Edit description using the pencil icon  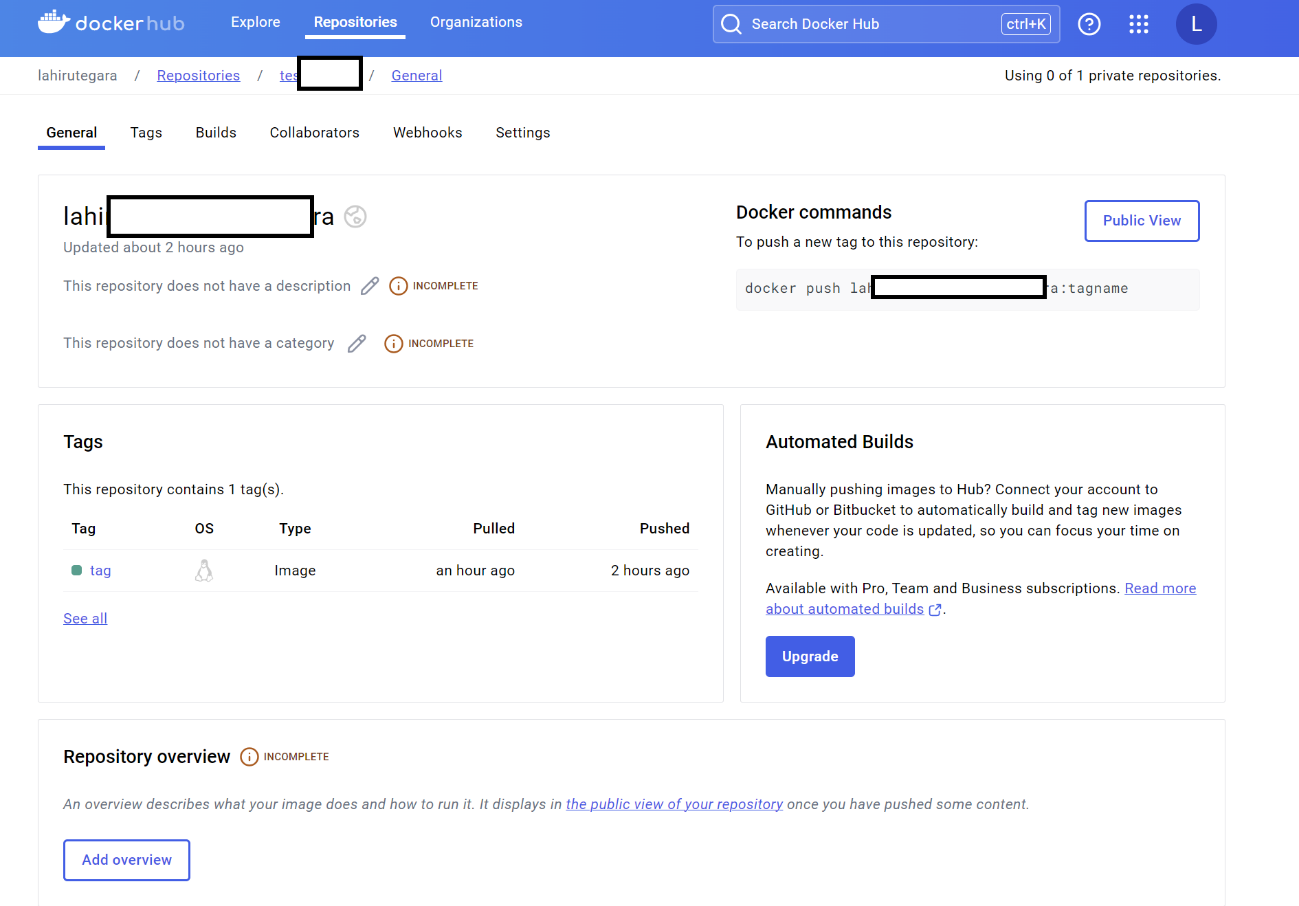click(370, 286)
